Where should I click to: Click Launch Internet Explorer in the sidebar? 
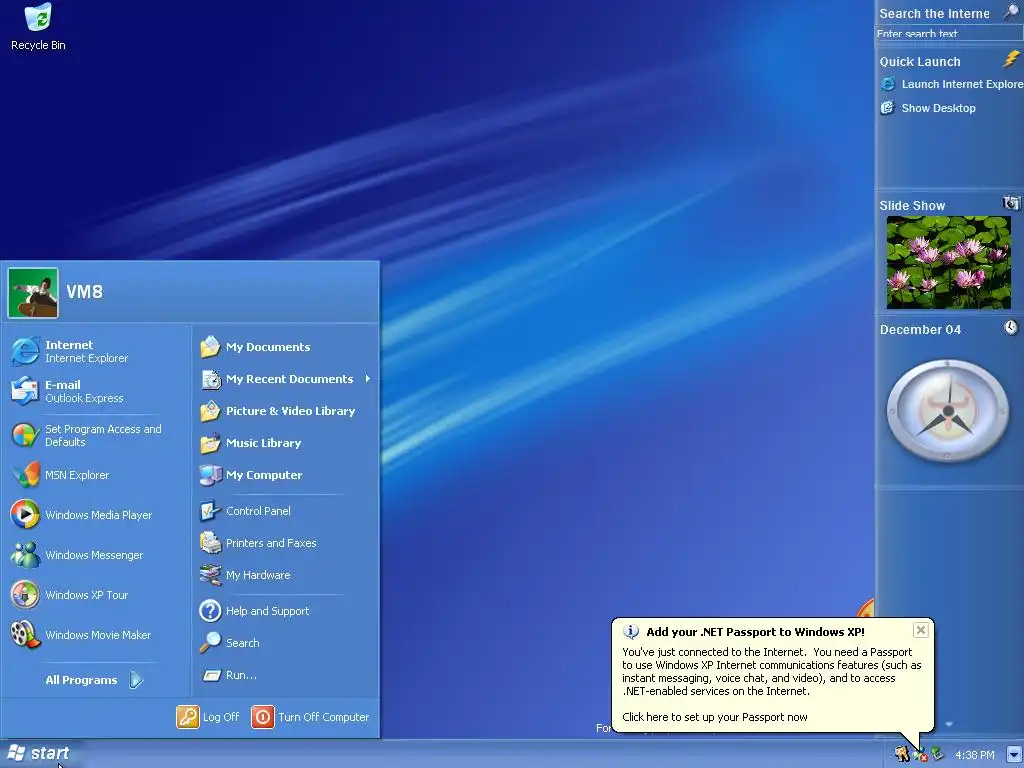click(952, 84)
